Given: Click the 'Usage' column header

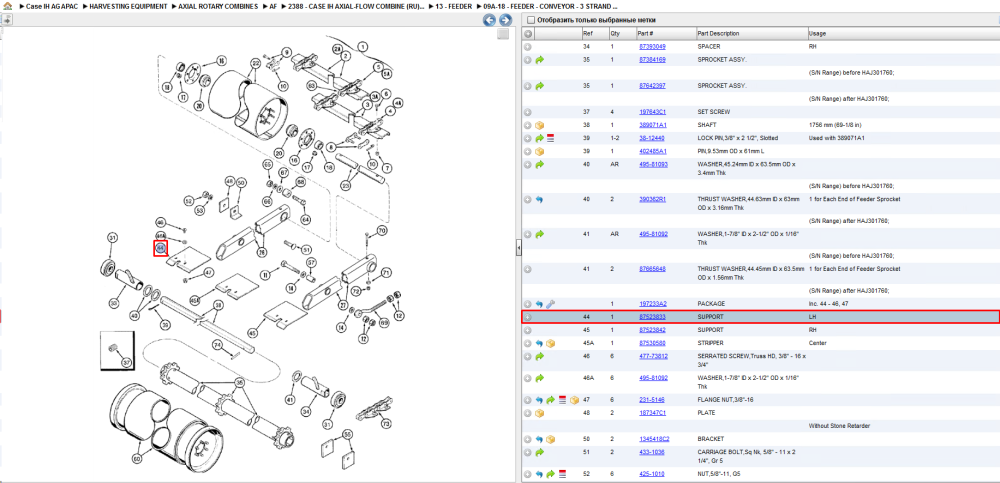Looking at the screenshot, I should [x=903, y=33].
